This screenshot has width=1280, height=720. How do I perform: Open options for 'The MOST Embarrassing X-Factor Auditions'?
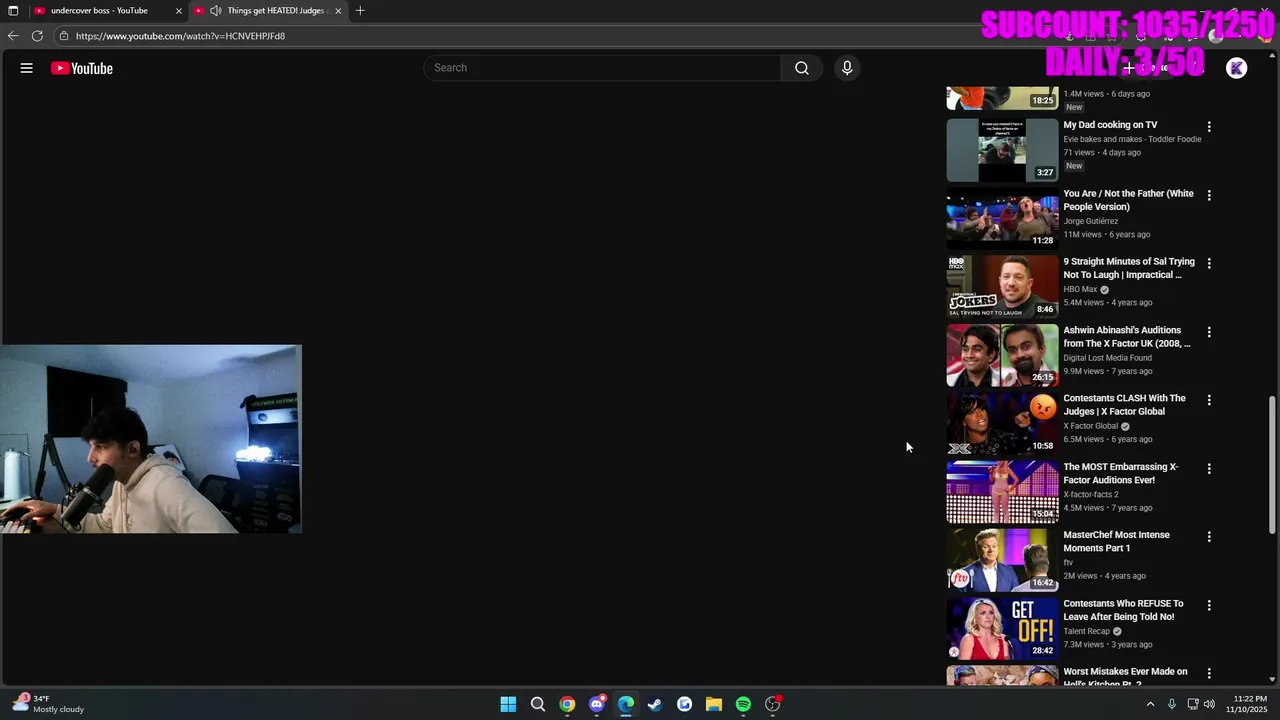(x=1209, y=468)
